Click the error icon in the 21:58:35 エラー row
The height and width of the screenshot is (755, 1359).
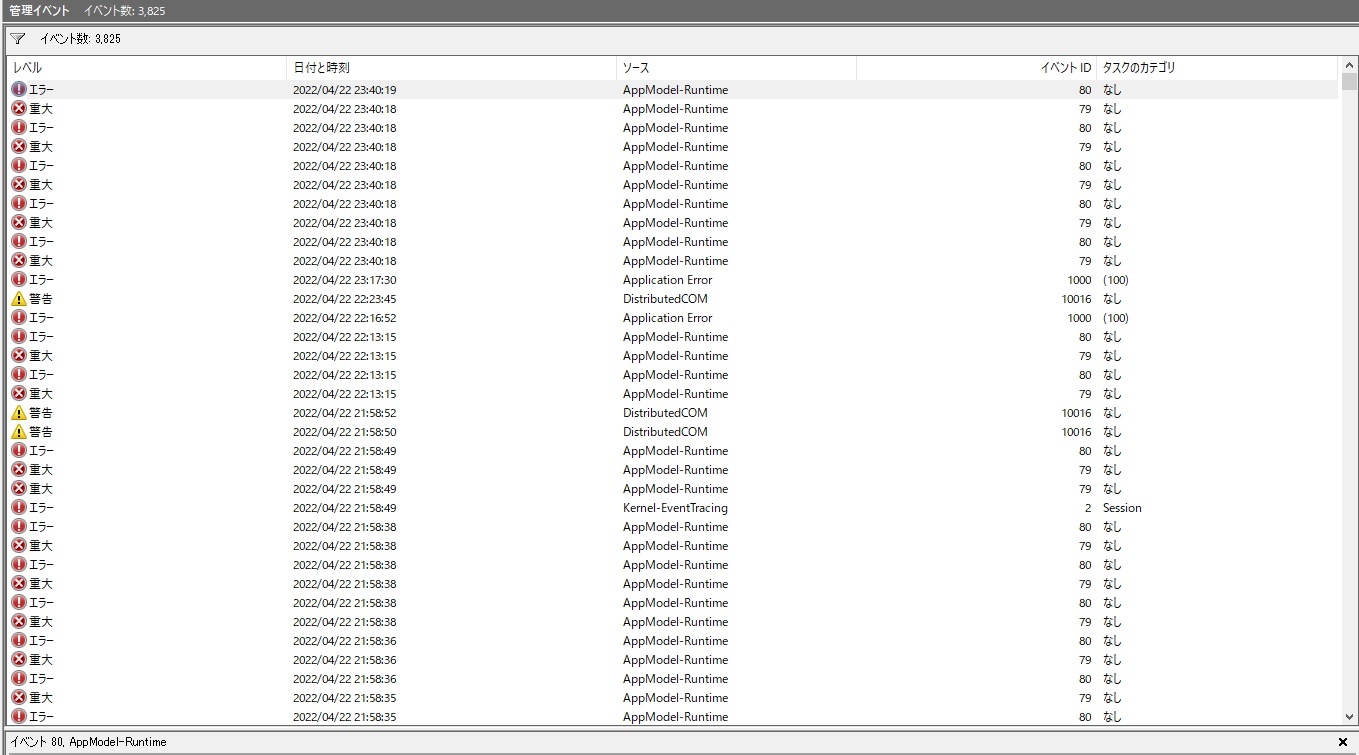(18, 717)
